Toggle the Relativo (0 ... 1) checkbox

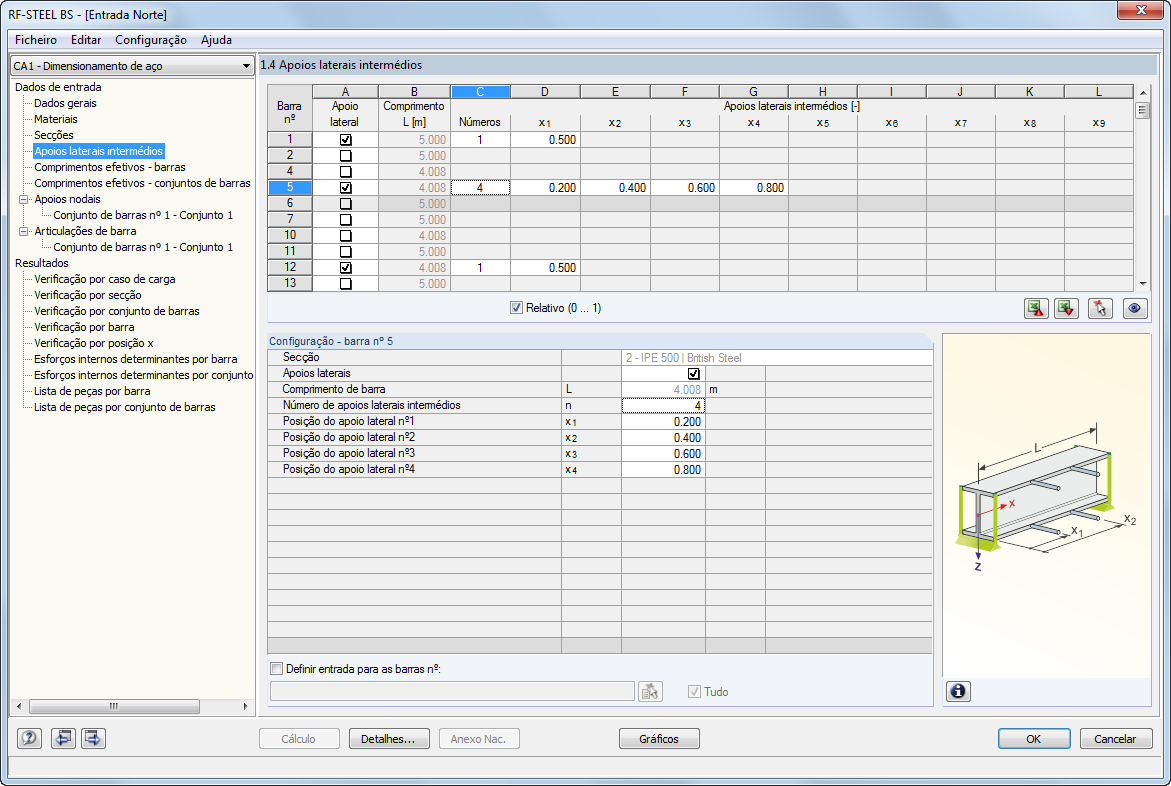point(516,308)
